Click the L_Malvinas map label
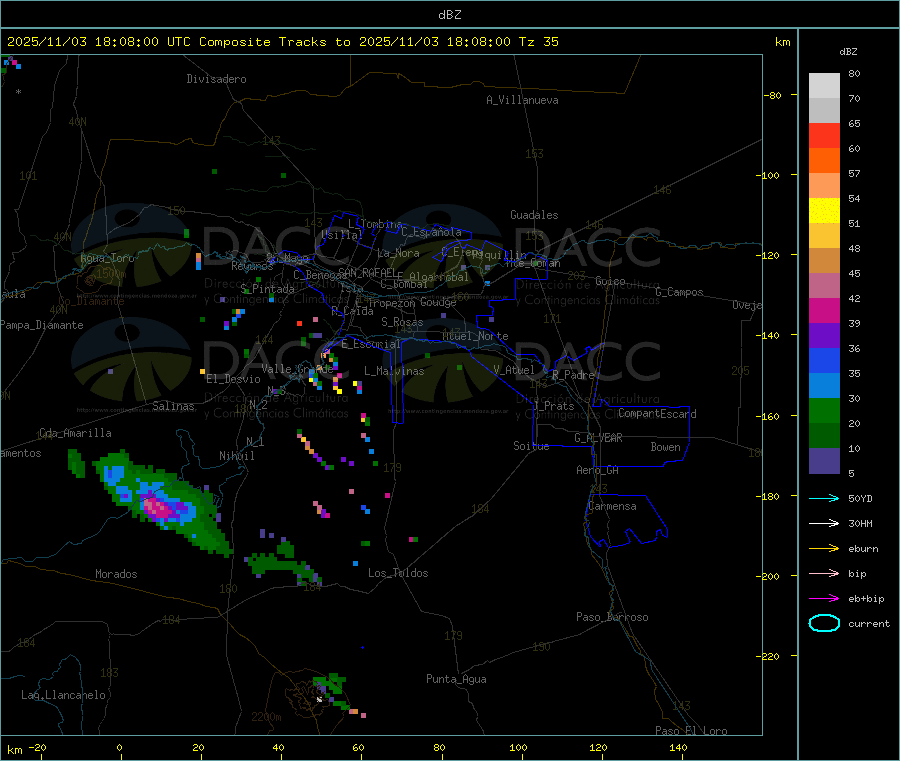Viewport: 900px width, 761px height. click(394, 371)
